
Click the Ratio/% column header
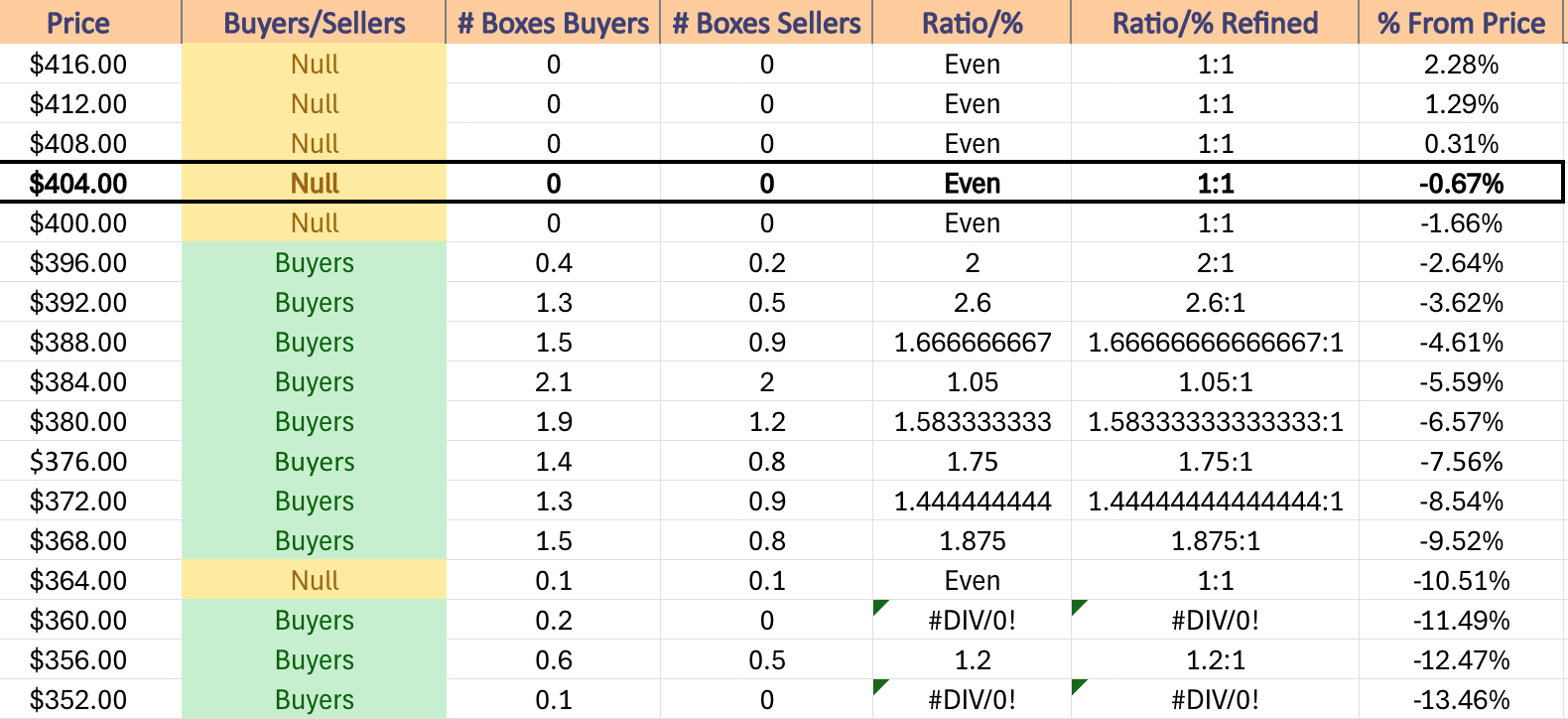(x=972, y=22)
